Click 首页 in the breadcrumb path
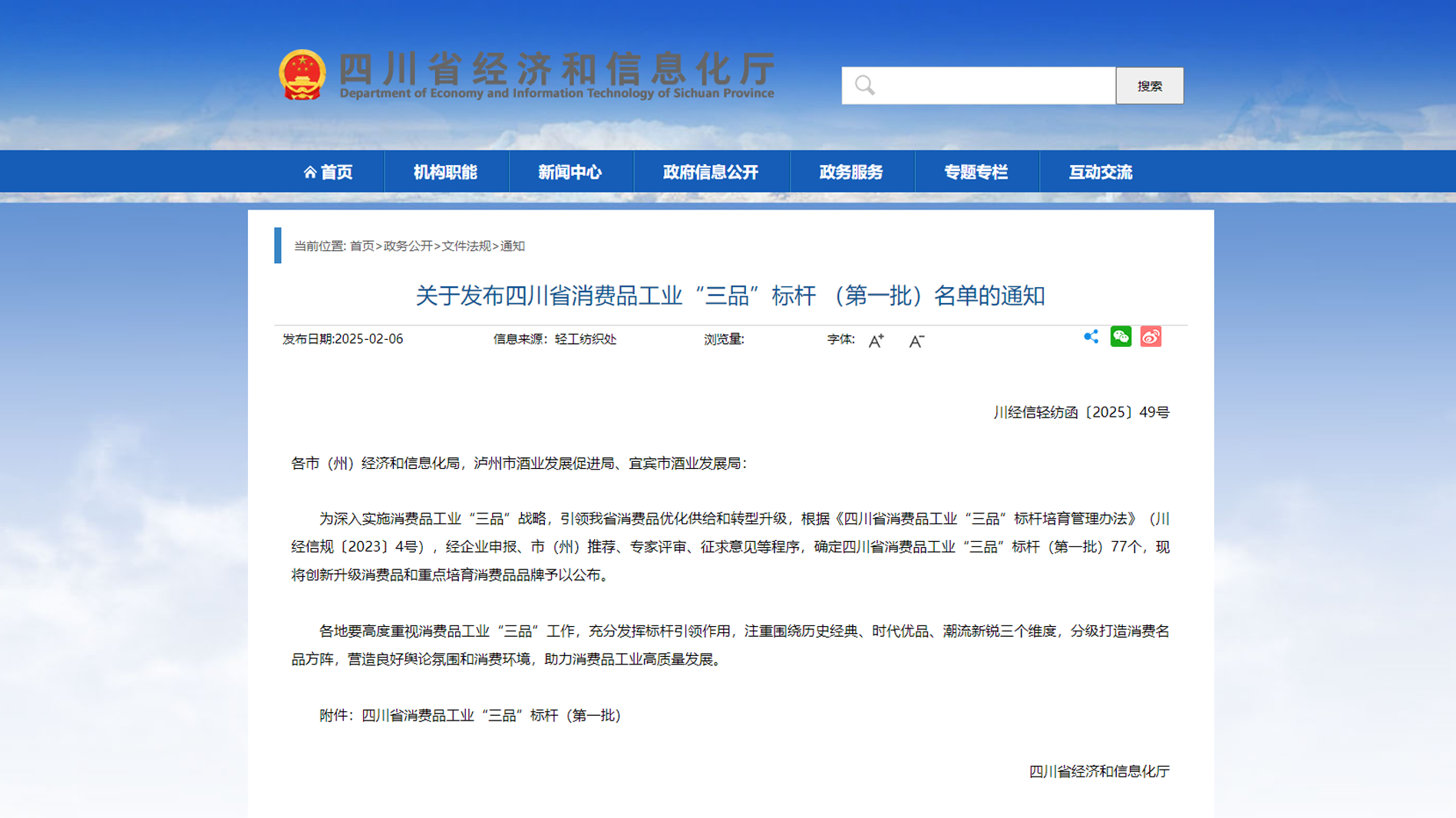 (x=362, y=246)
